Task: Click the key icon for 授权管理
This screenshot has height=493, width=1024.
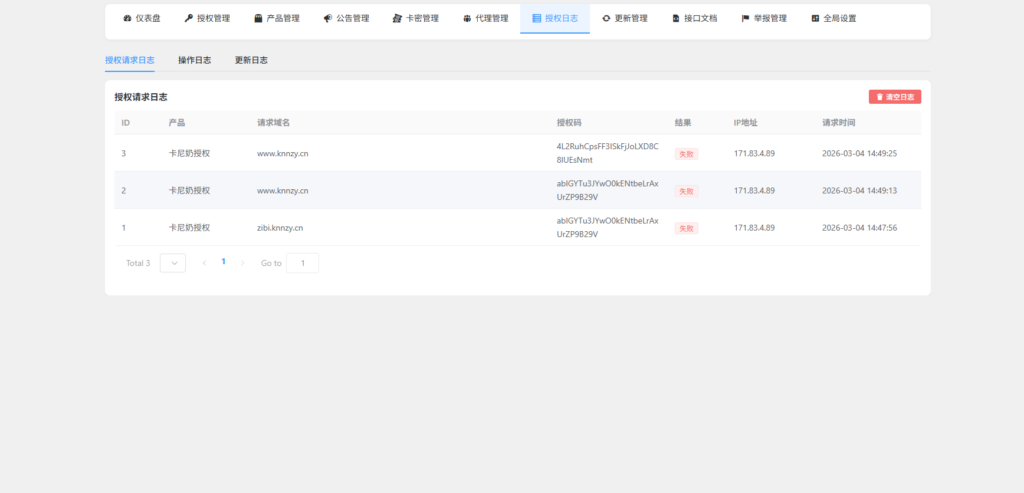Action: point(188,18)
